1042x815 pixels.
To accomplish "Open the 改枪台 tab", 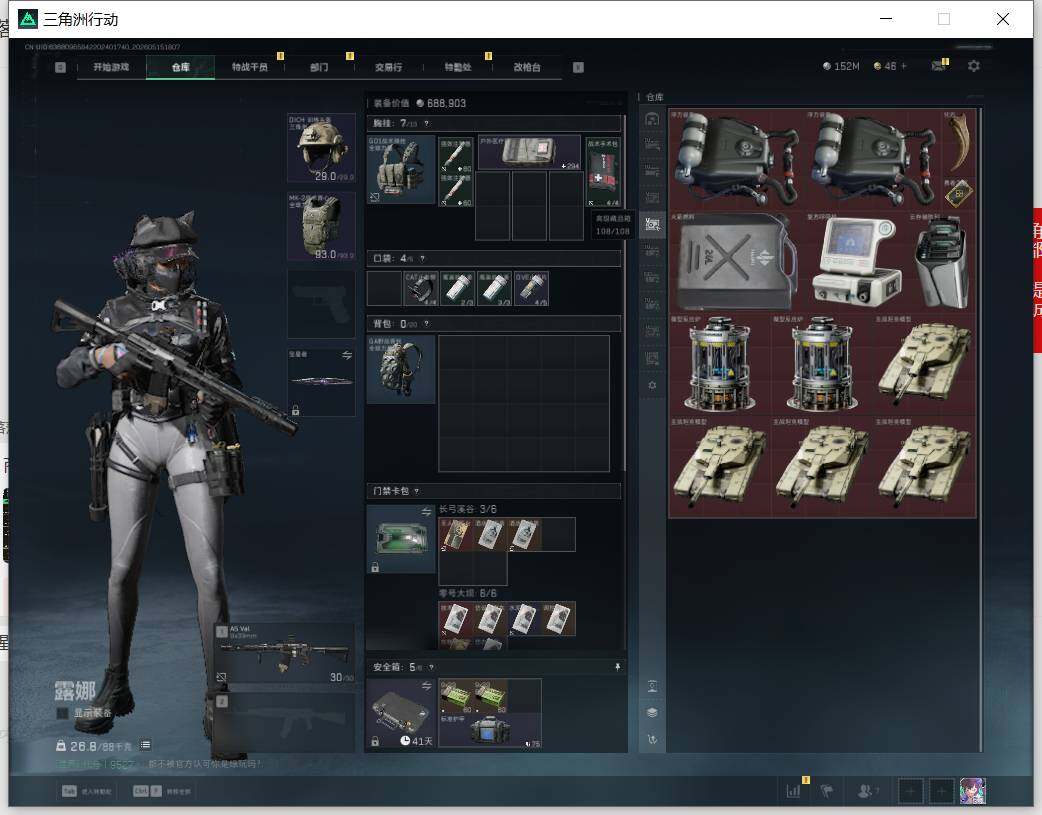I will click(x=527, y=67).
